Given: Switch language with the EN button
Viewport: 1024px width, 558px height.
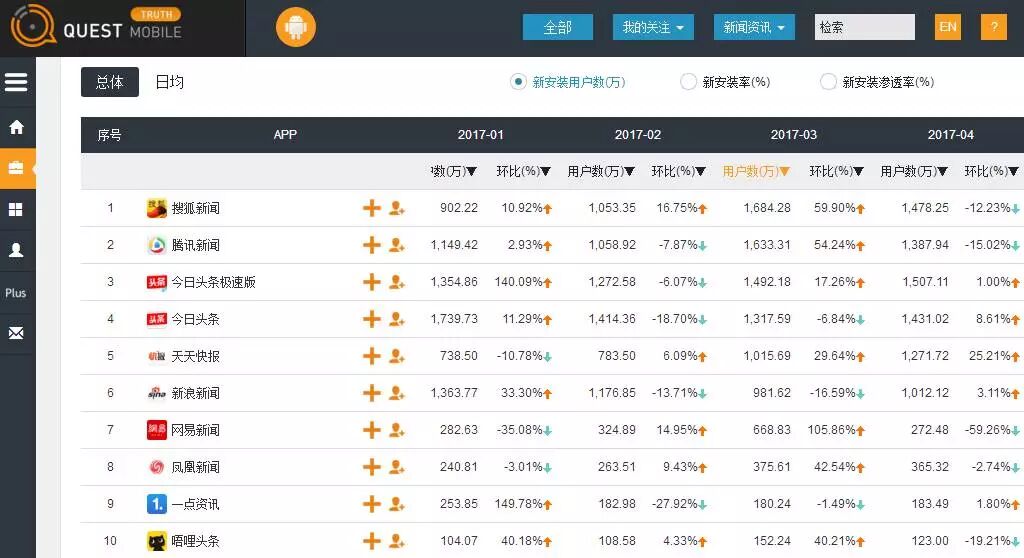Looking at the screenshot, I should pyautogui.click(x=948, y=27).
